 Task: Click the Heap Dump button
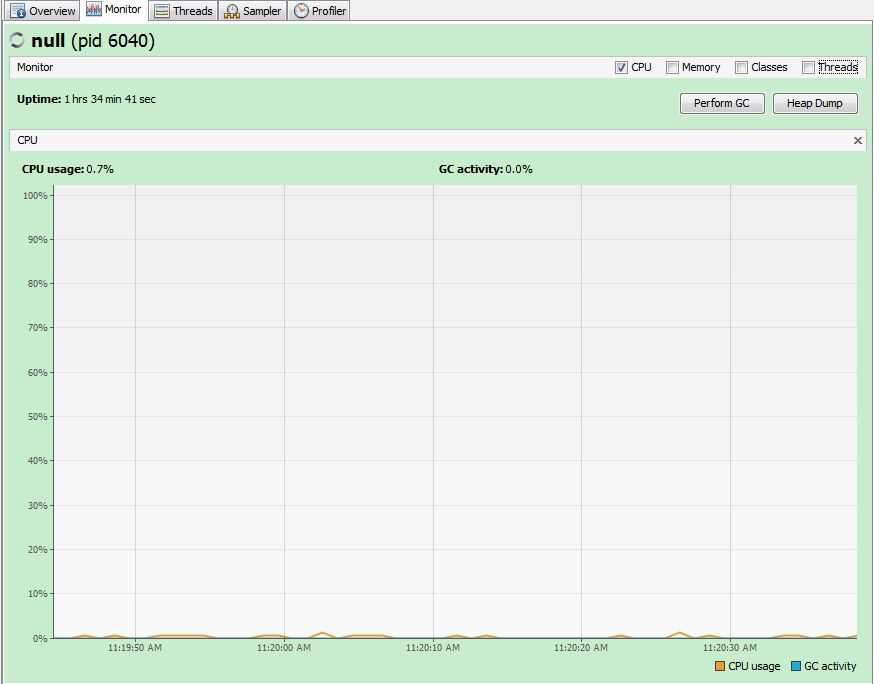click(x=815, y=103)
